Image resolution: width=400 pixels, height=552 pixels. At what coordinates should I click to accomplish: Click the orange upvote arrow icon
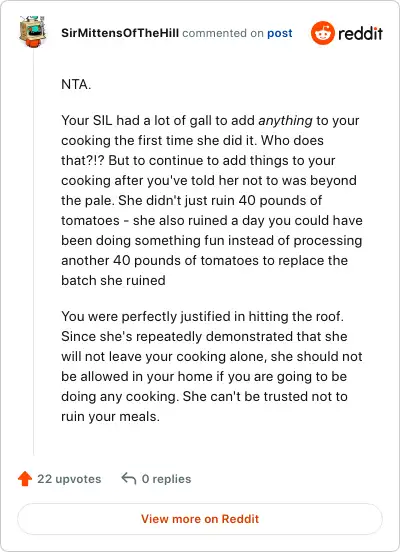pos(25,479)
